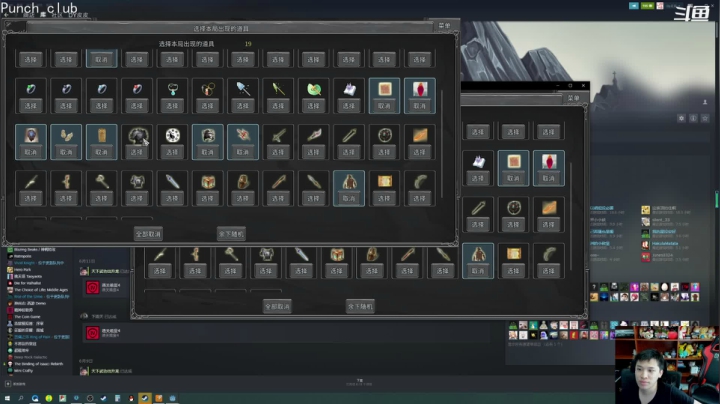Select 'Die for Valhalla' in the library list

[27, 283]
